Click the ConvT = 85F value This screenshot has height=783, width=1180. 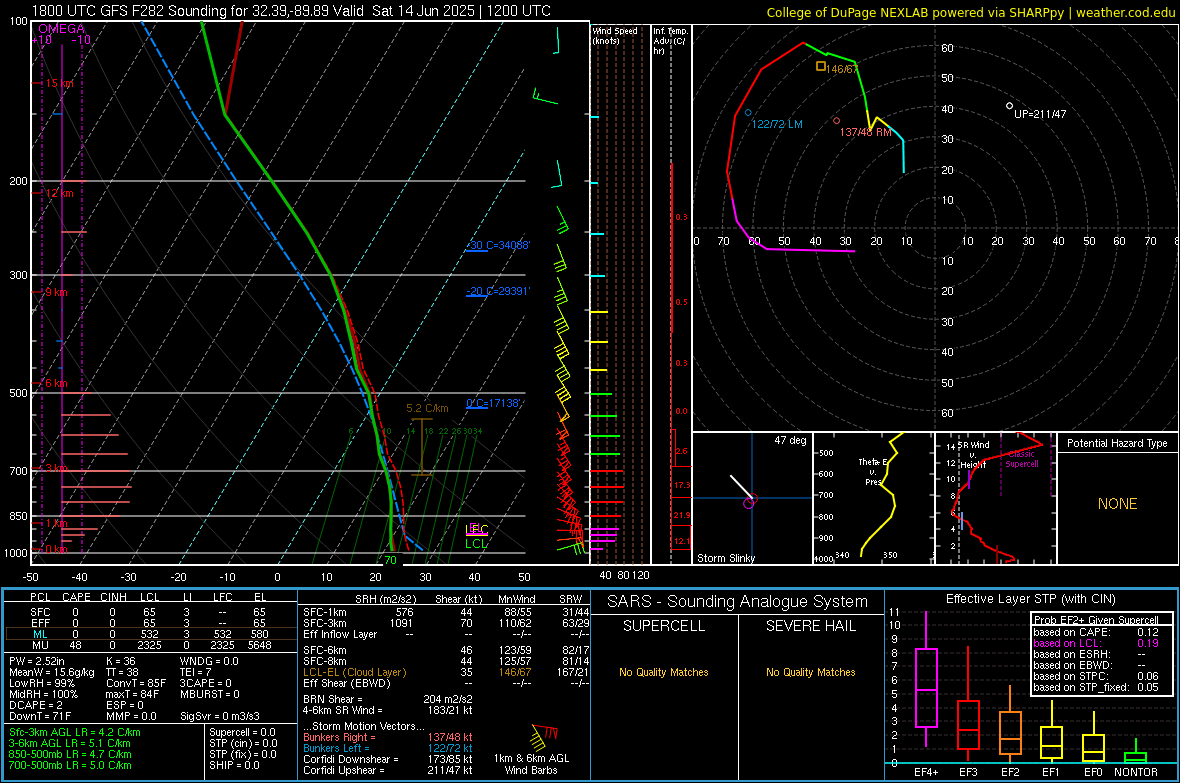coord(136,684)
